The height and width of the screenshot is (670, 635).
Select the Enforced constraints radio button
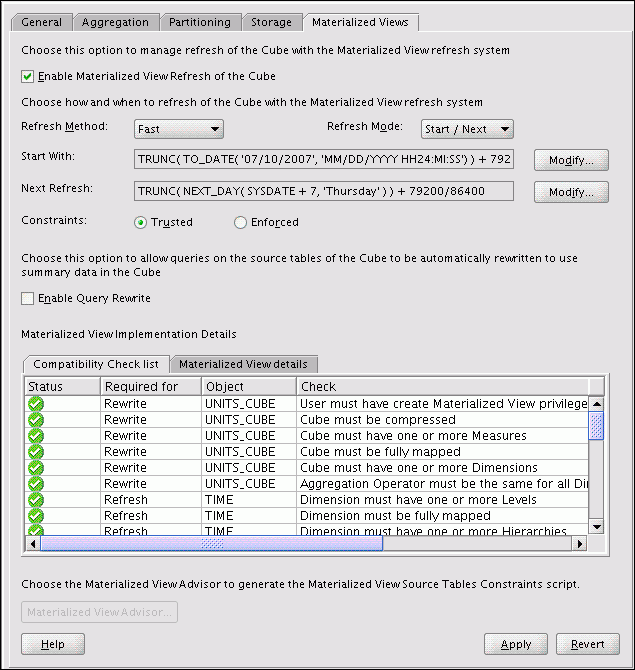[240, 223]
